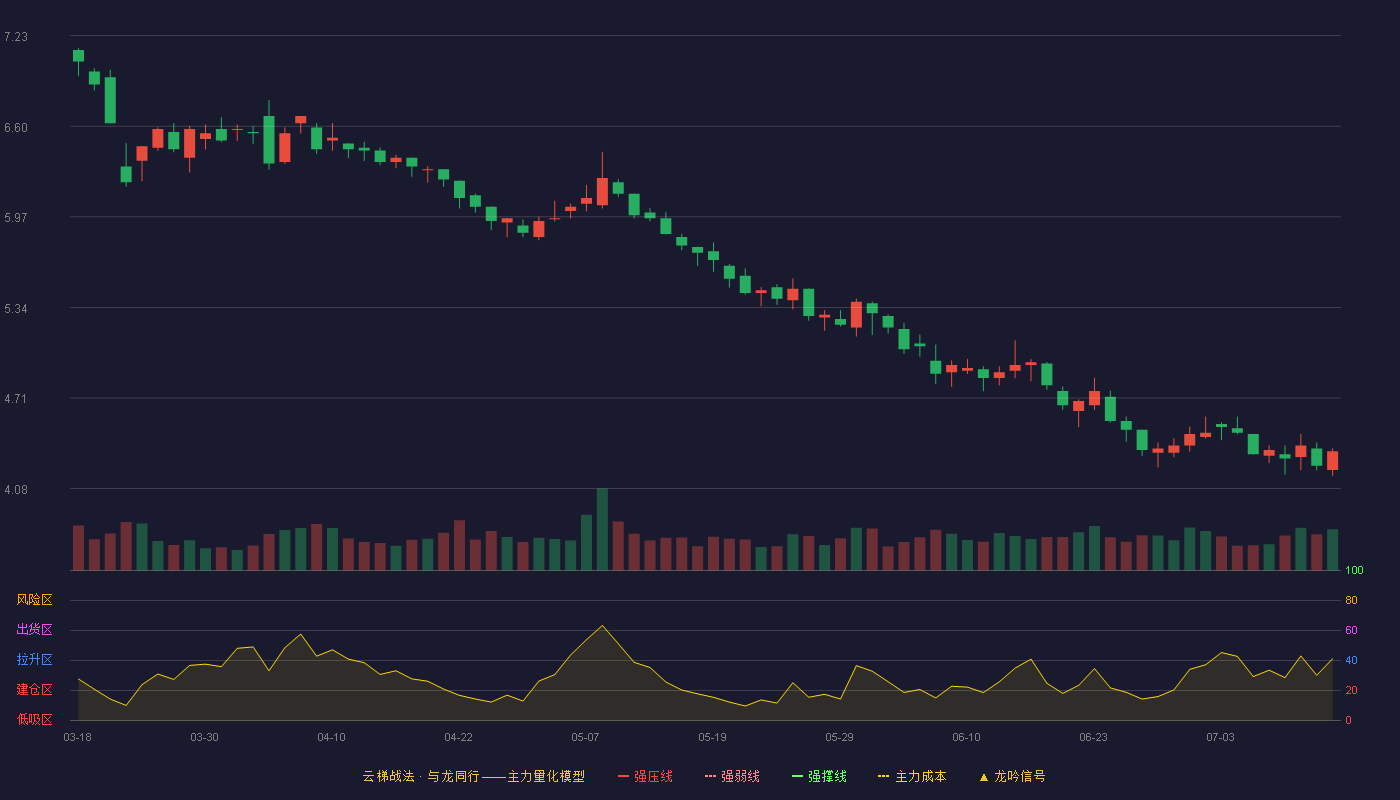The image size is (1400, 800).
Task: Click the 04-22 date label
Action: 458,737
